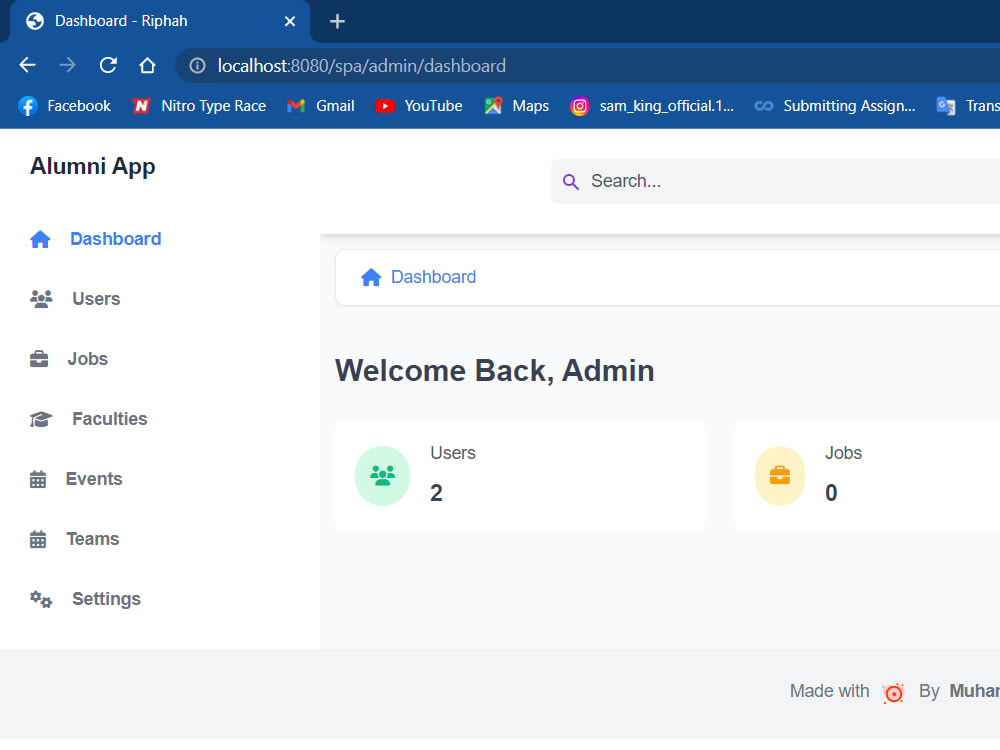The height and width of the screenshot is (750, 1000).
Task: Click the home icon next to Dashboard breadcrumb
Action: coord(371,276)
